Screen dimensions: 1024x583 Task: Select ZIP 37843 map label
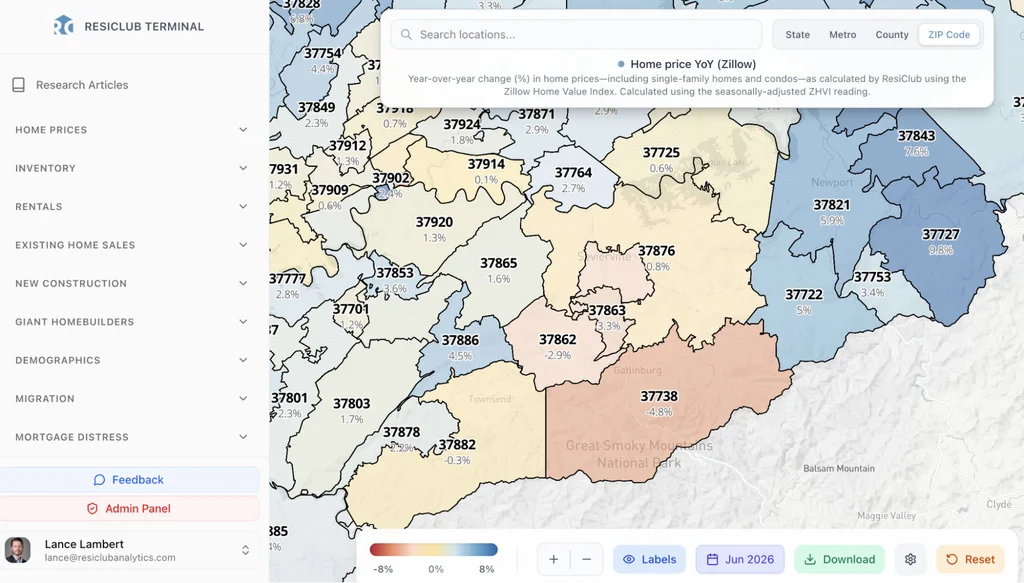916,136
